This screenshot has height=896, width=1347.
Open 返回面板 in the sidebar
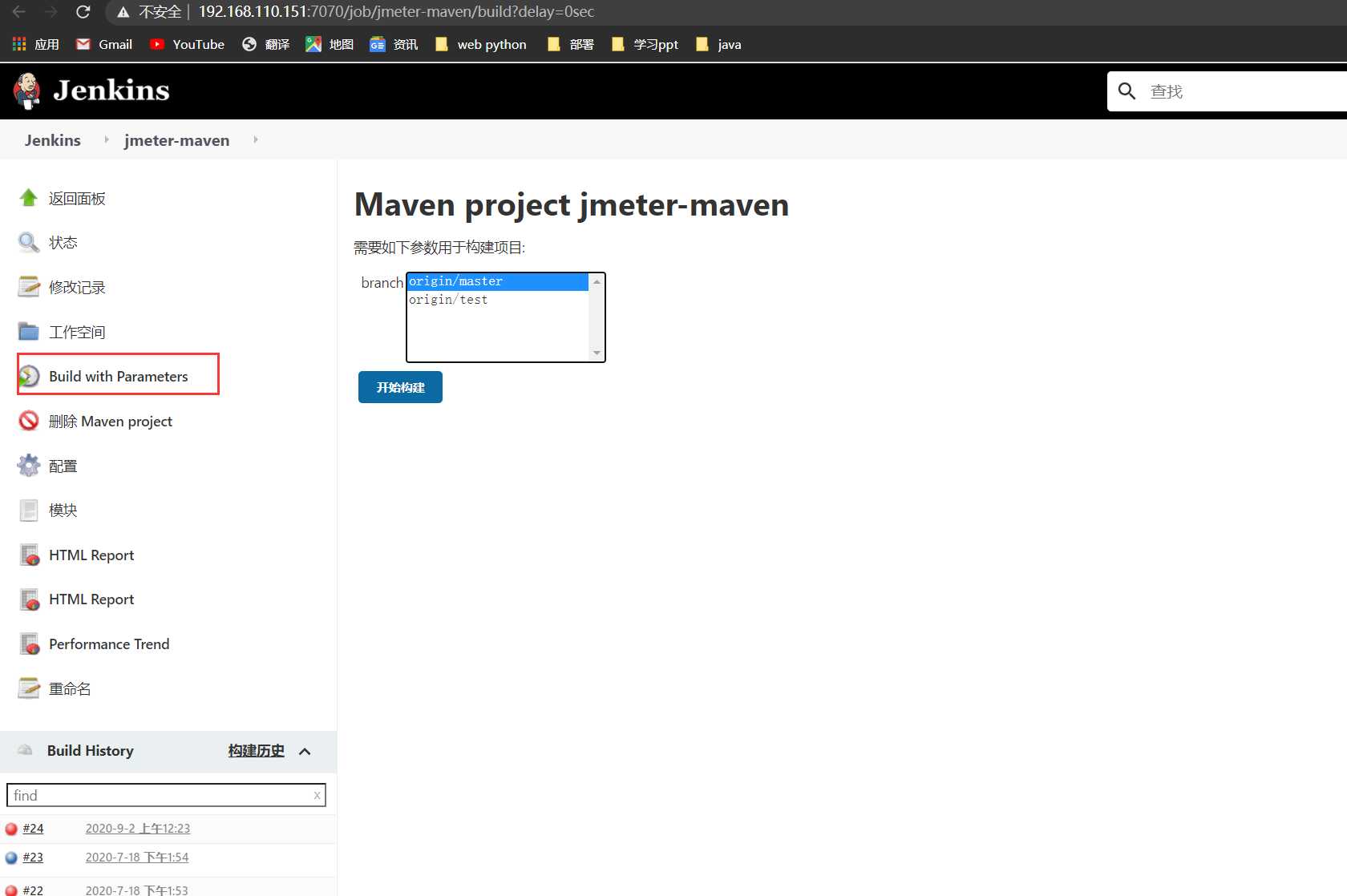coord(77,198)
